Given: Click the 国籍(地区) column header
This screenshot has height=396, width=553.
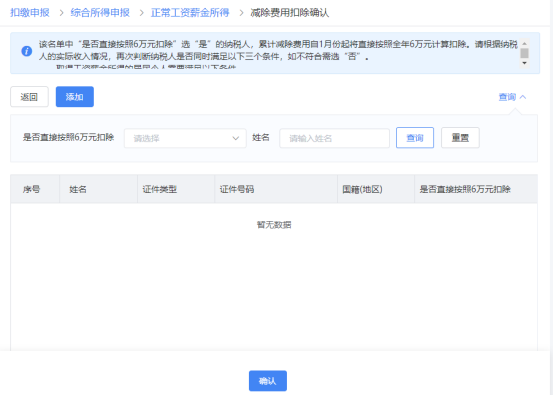Looking at the screenshot, I should tap(362, 189).
